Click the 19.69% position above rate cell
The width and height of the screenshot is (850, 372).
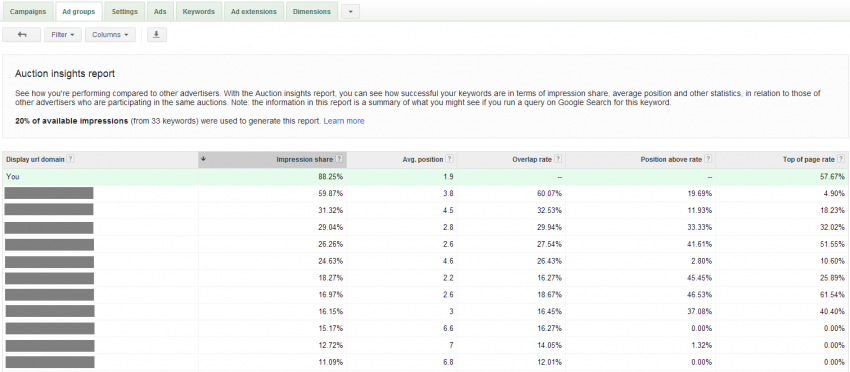(x=699, y=194)
